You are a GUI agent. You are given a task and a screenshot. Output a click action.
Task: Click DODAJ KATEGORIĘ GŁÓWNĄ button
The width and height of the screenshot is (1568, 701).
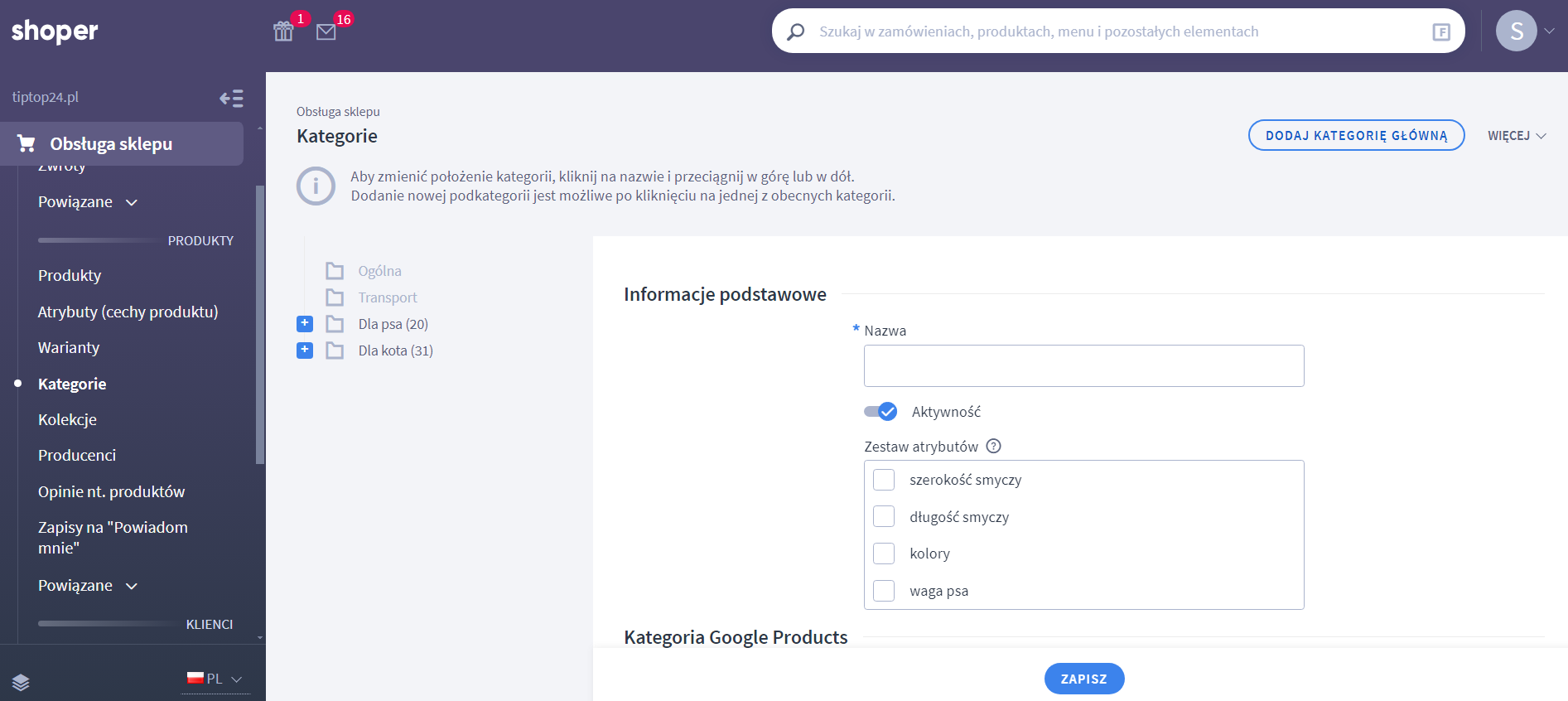tap(1356, 136)
